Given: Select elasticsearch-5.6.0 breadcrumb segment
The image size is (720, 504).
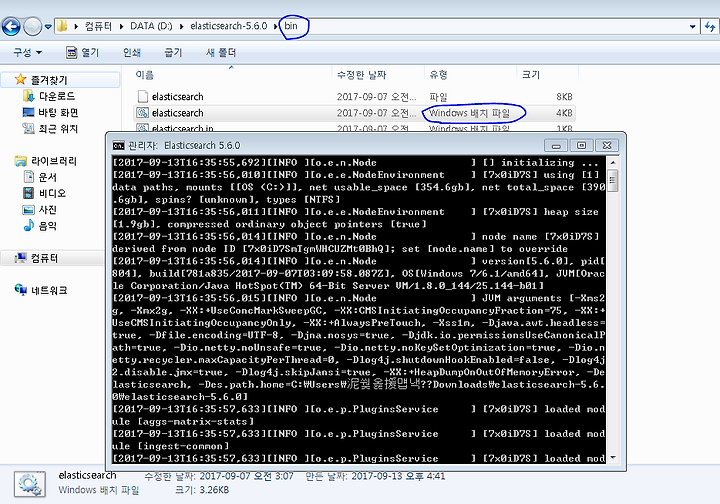Looking at the screenshot, I should click(x=229, y=26).
